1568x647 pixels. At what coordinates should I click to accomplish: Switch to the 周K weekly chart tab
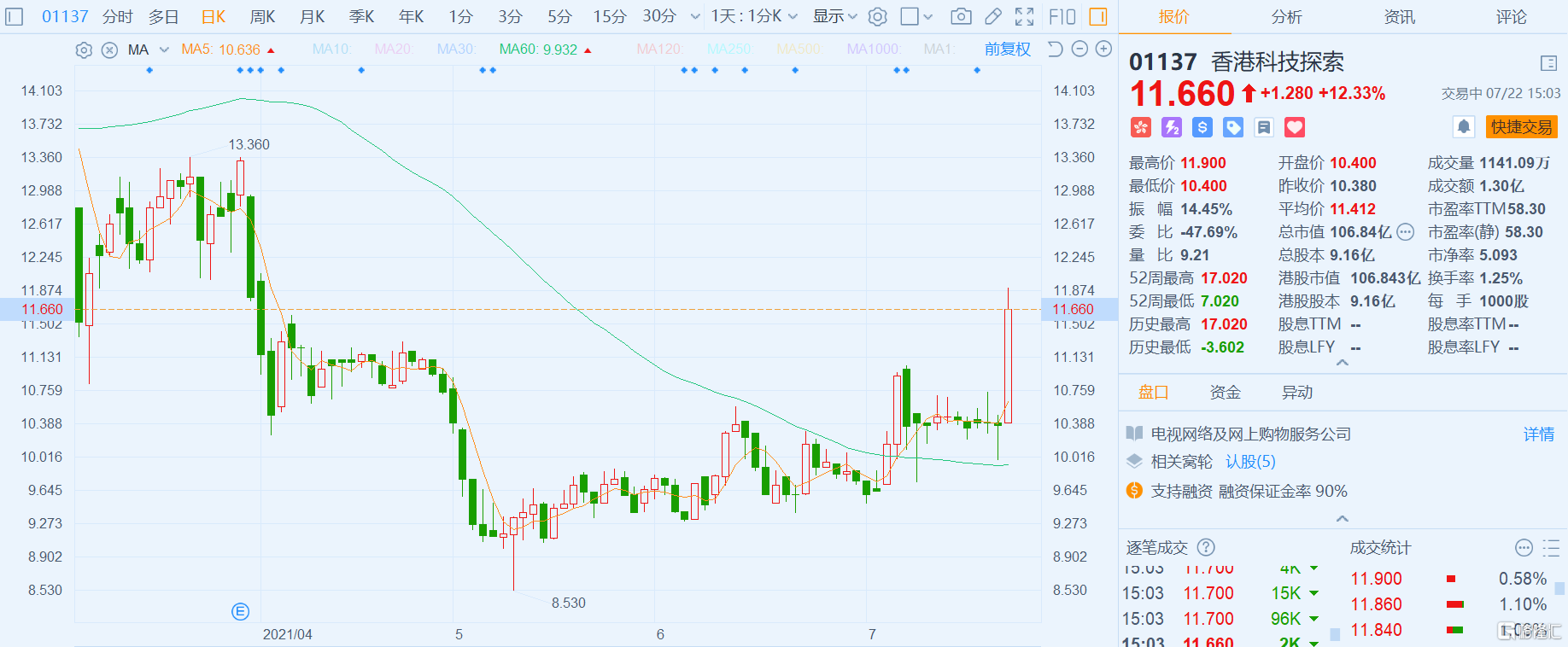(x=262, y=16)
